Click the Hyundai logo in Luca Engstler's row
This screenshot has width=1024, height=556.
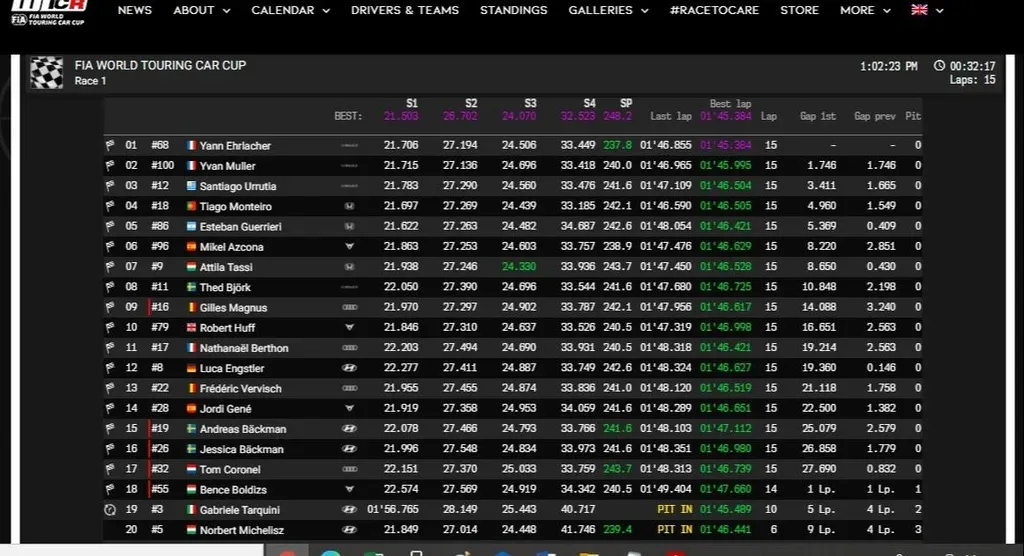click(349, 369)
